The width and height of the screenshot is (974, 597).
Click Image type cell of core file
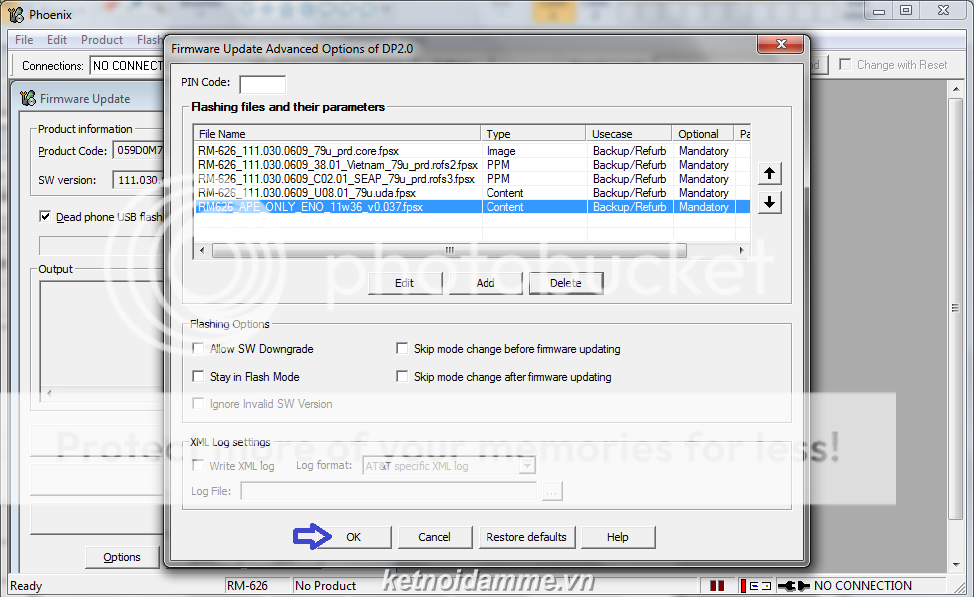point(501,151)
